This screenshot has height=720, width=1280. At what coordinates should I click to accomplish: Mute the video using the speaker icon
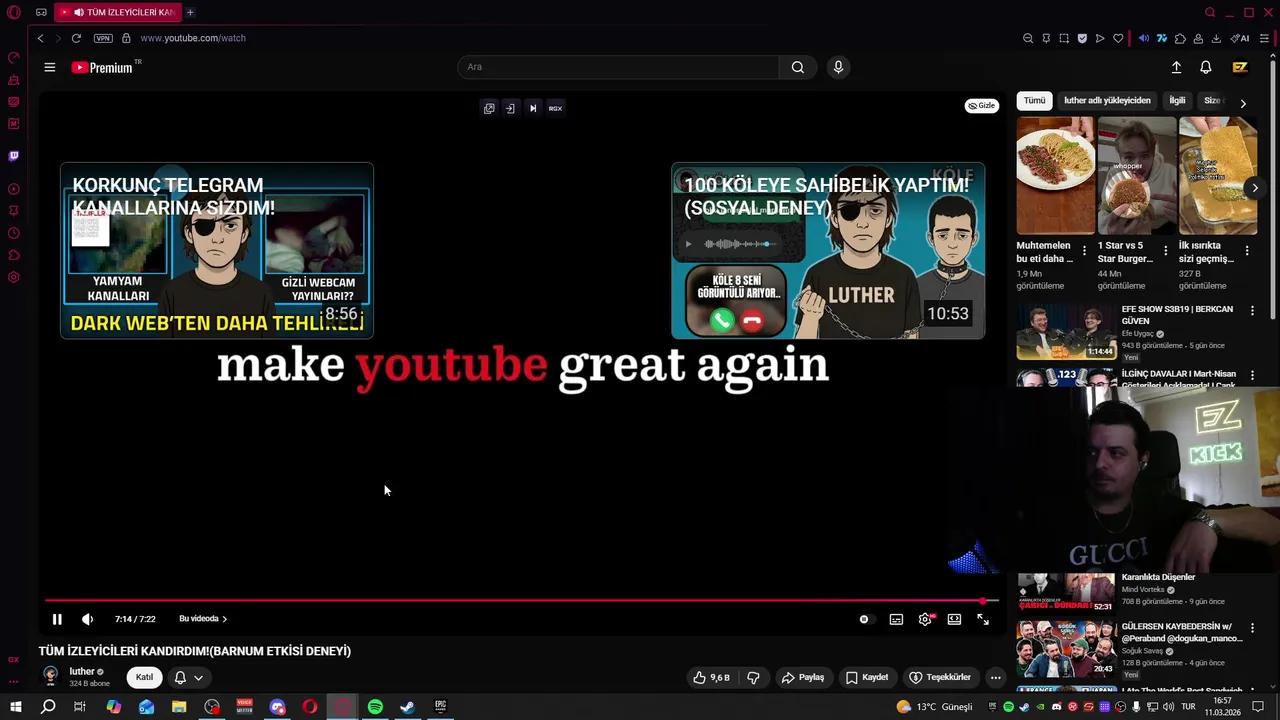[87, 619]
